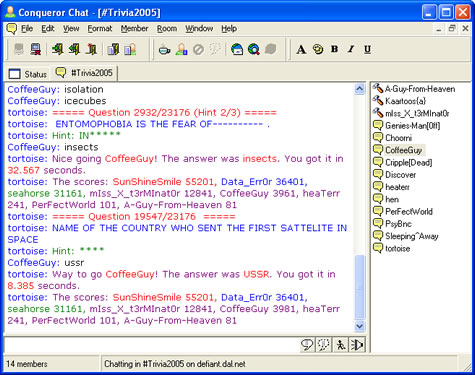Open the Help menu
475x375 pixels.
[229, 29]
